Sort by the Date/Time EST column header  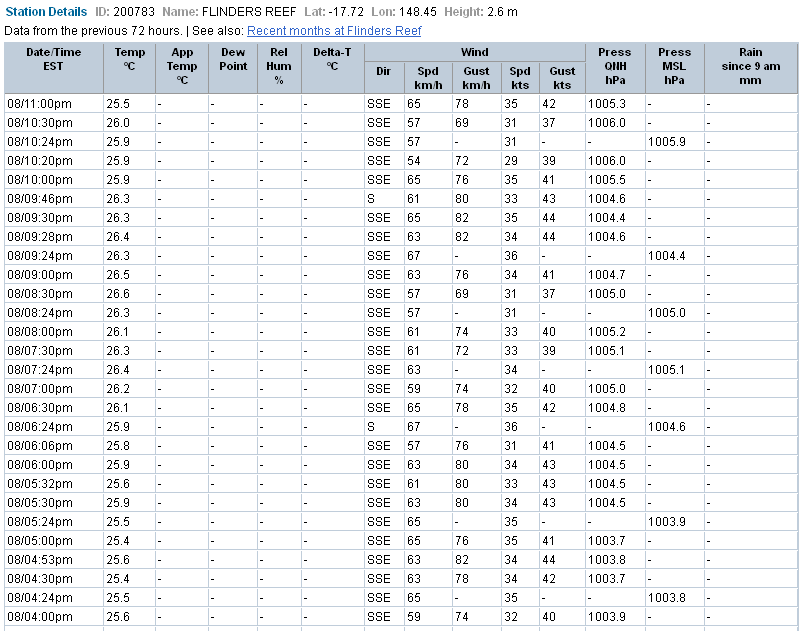click(x=53, y=67)
